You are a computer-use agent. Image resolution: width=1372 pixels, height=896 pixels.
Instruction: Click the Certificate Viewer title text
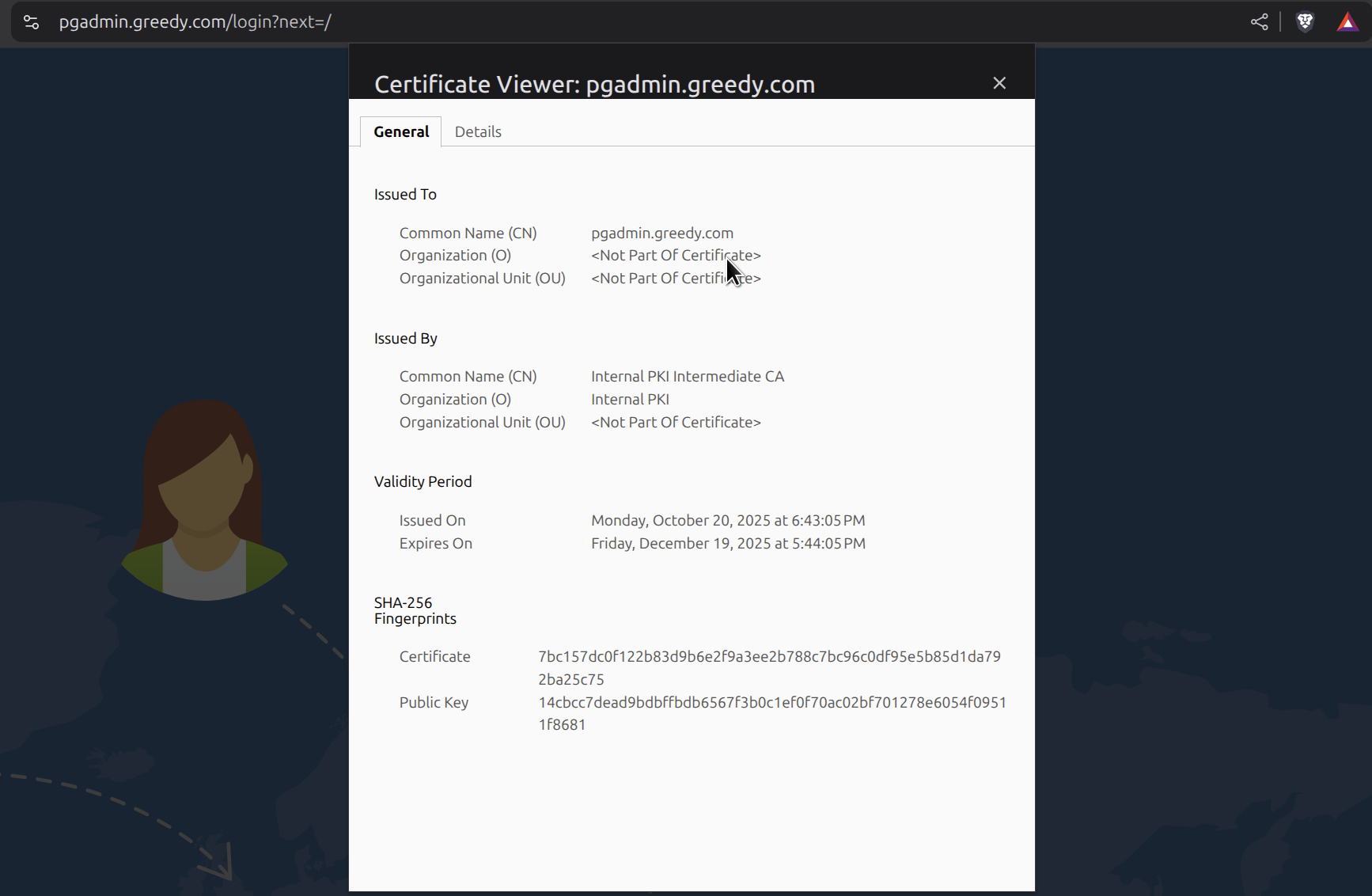[594, 84]
